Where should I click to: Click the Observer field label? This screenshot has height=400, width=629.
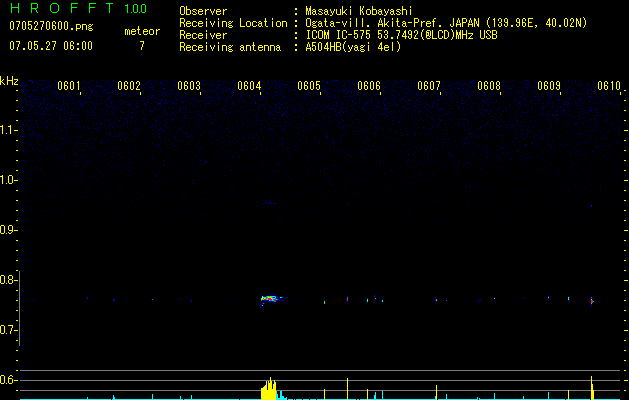pos(203,11)
